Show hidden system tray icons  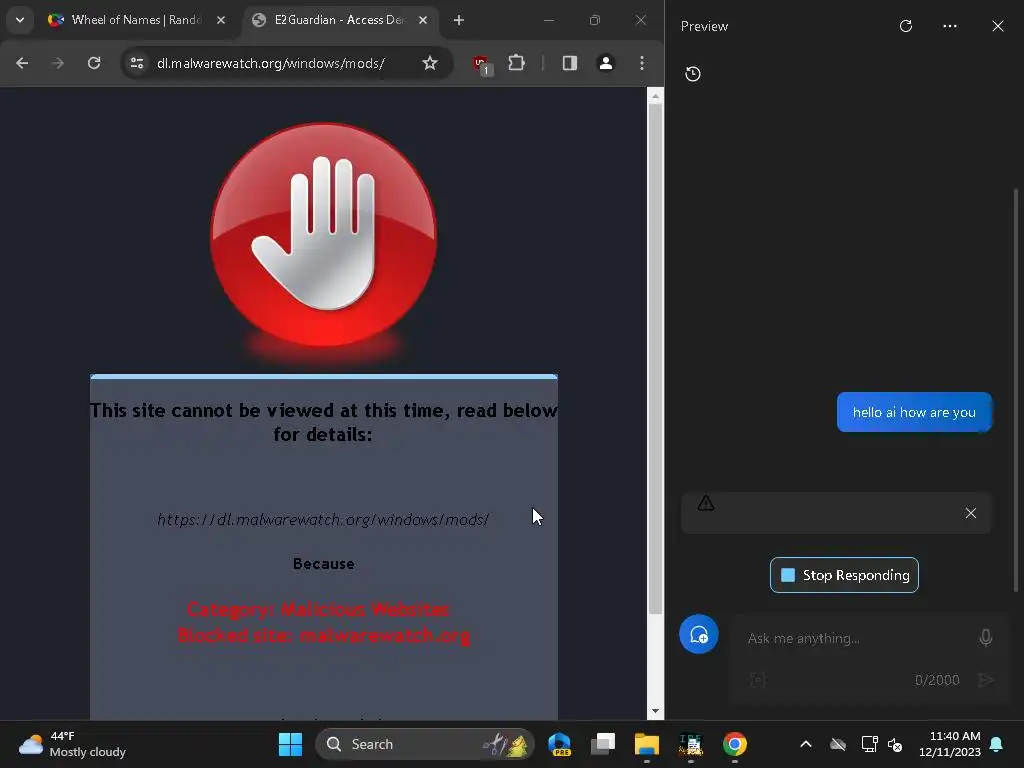click(x=806, y=744)
